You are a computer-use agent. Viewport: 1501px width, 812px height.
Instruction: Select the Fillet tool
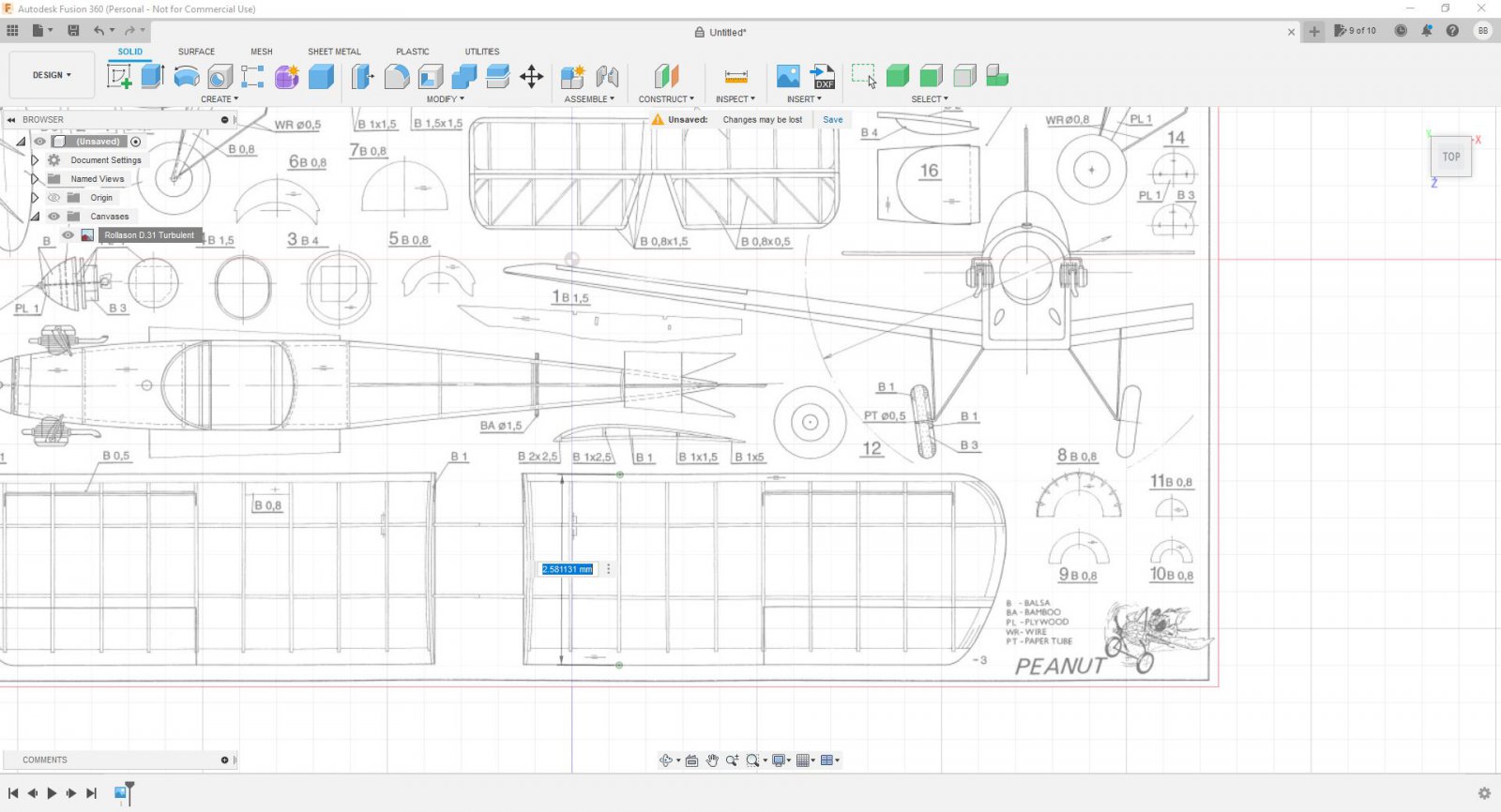(x=397, y=76)
